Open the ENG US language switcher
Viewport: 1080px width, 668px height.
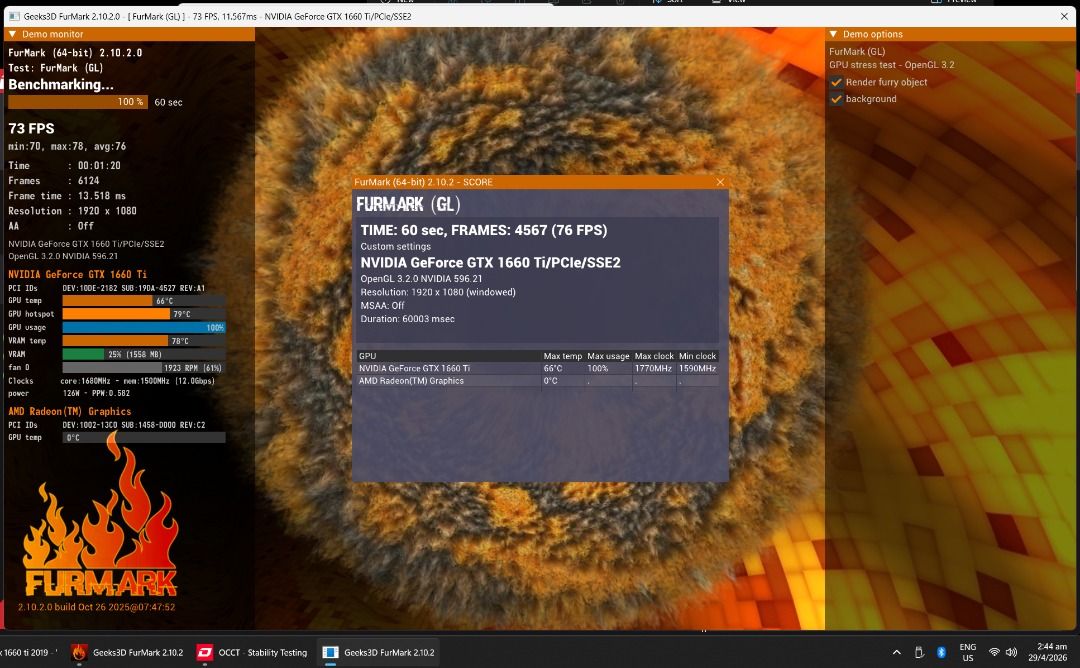point(967,652)
